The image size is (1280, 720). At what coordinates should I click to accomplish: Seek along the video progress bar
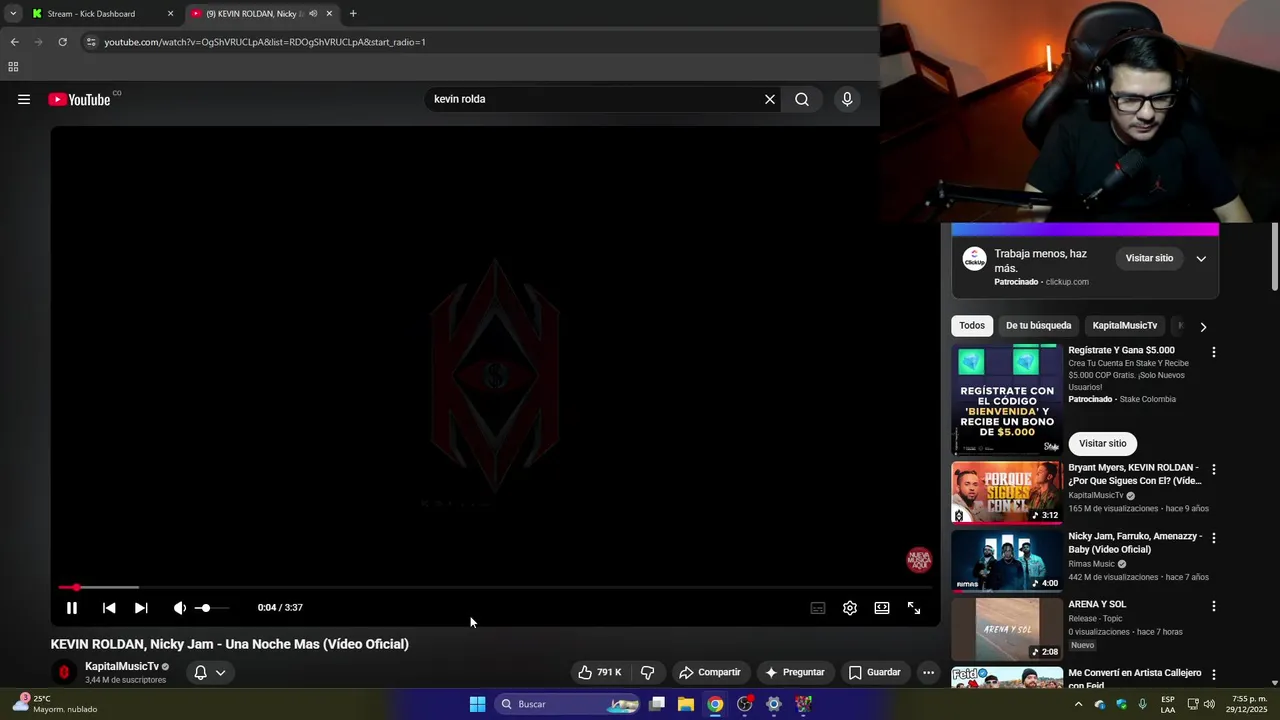[x=495, y=587]
